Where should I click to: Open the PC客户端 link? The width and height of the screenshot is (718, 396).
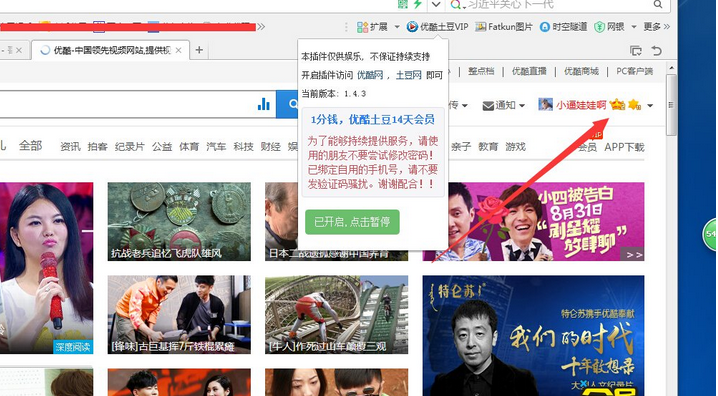pyautogui.click(x=635, y=71)
